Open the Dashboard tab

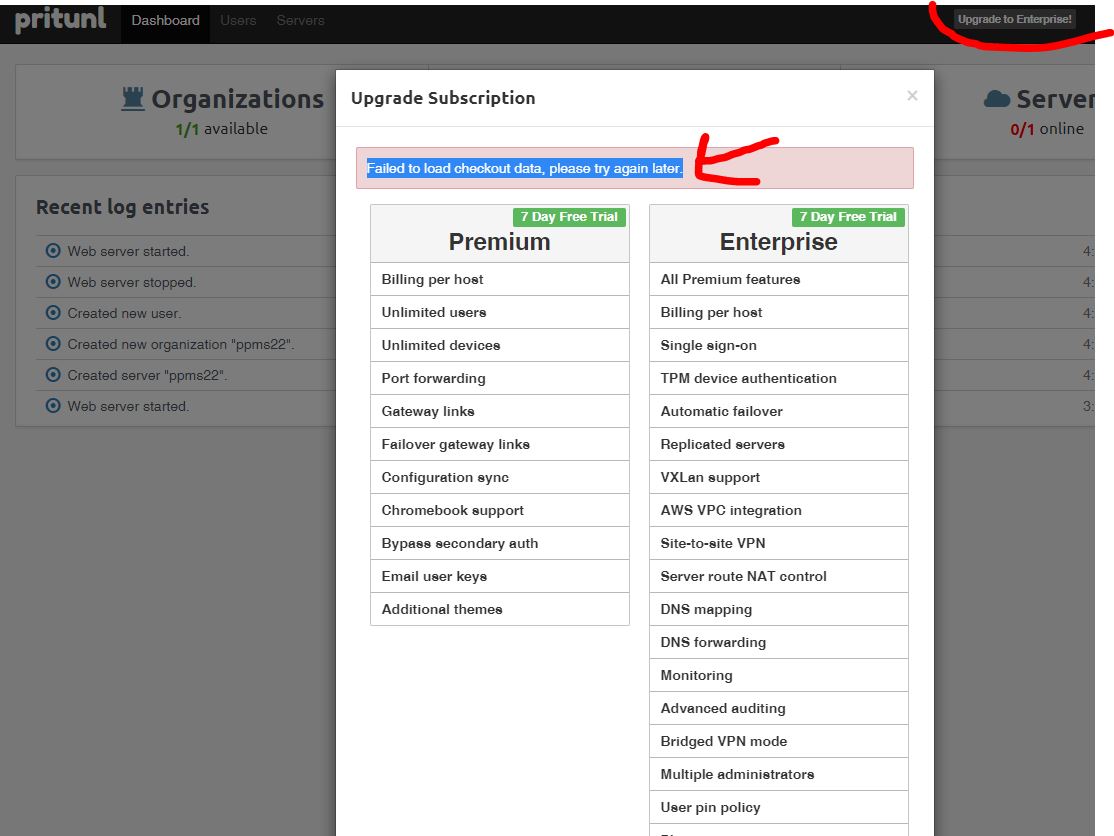click(x=166, y=21)
